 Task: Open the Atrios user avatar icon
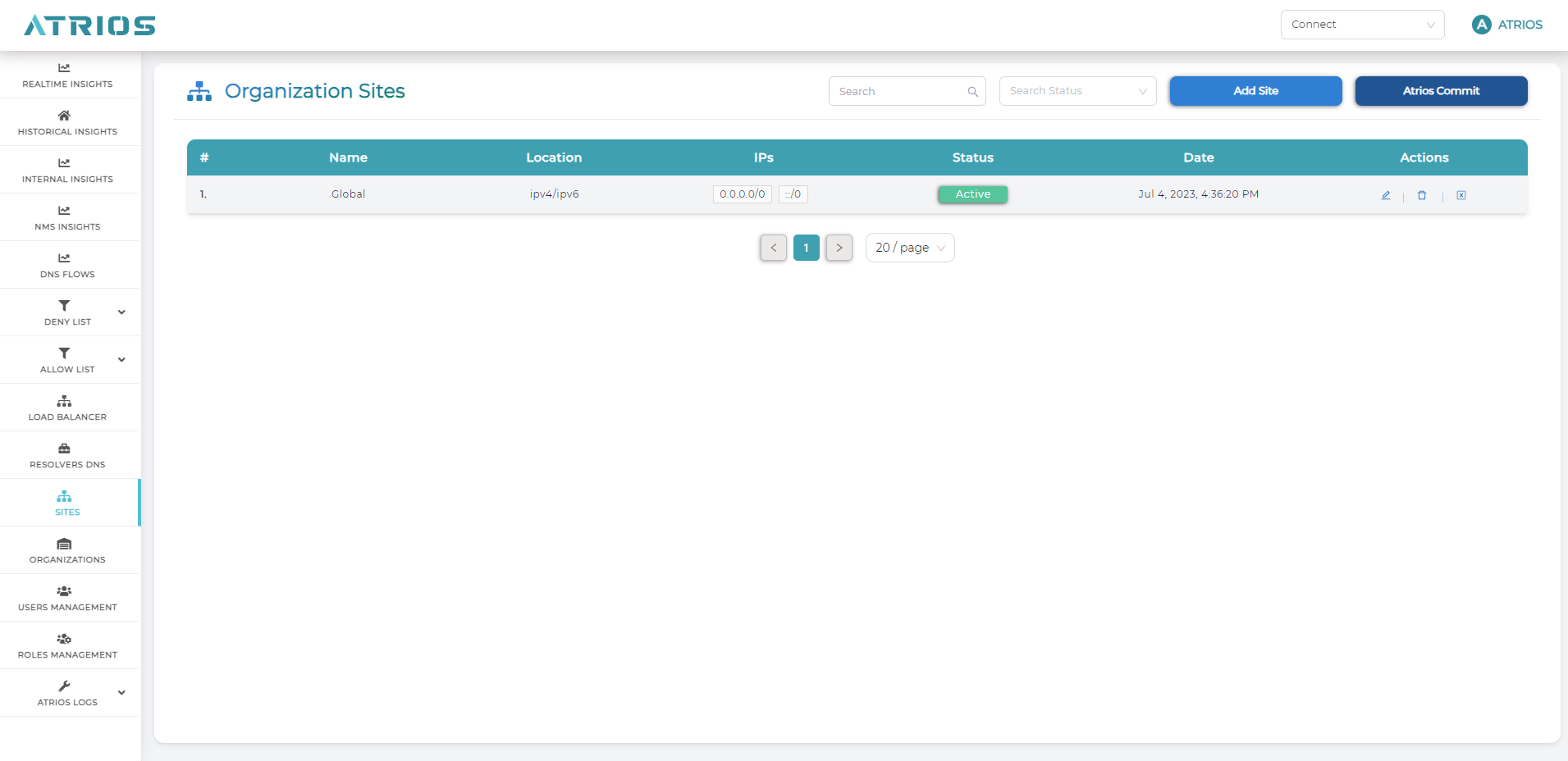pos(1481,25)
